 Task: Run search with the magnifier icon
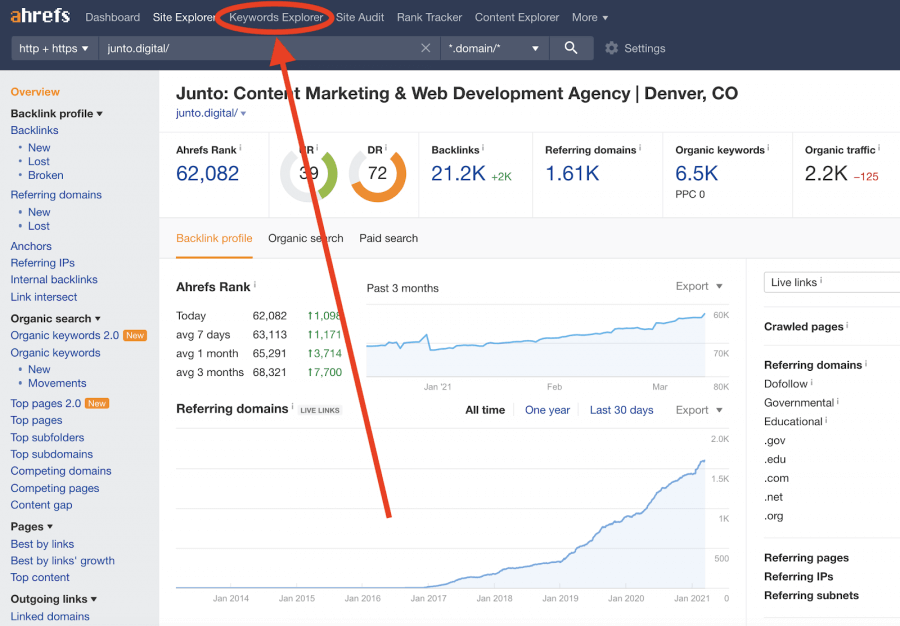point(571,47)
